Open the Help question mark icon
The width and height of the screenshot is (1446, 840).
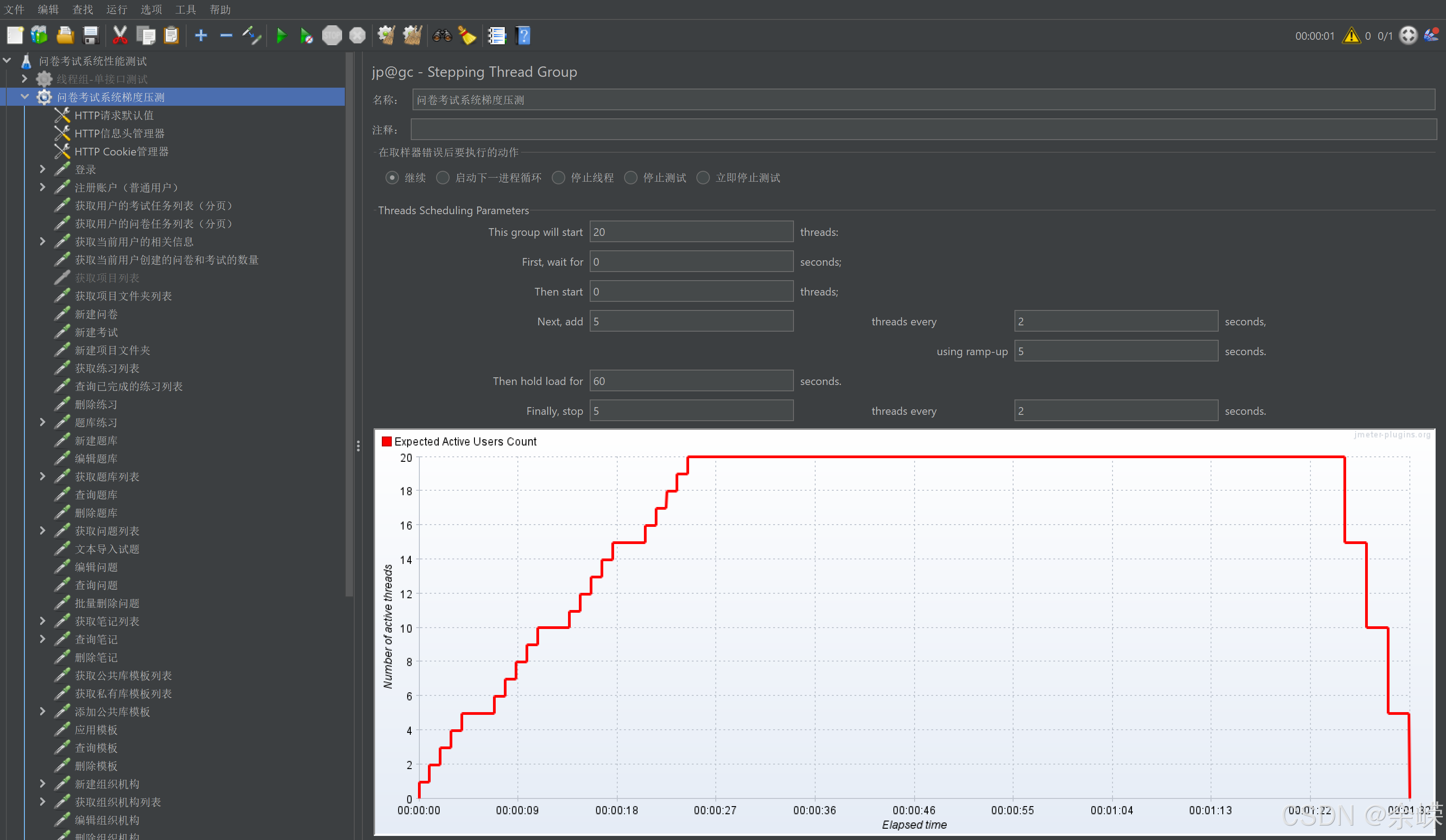(x=523, y=36)
